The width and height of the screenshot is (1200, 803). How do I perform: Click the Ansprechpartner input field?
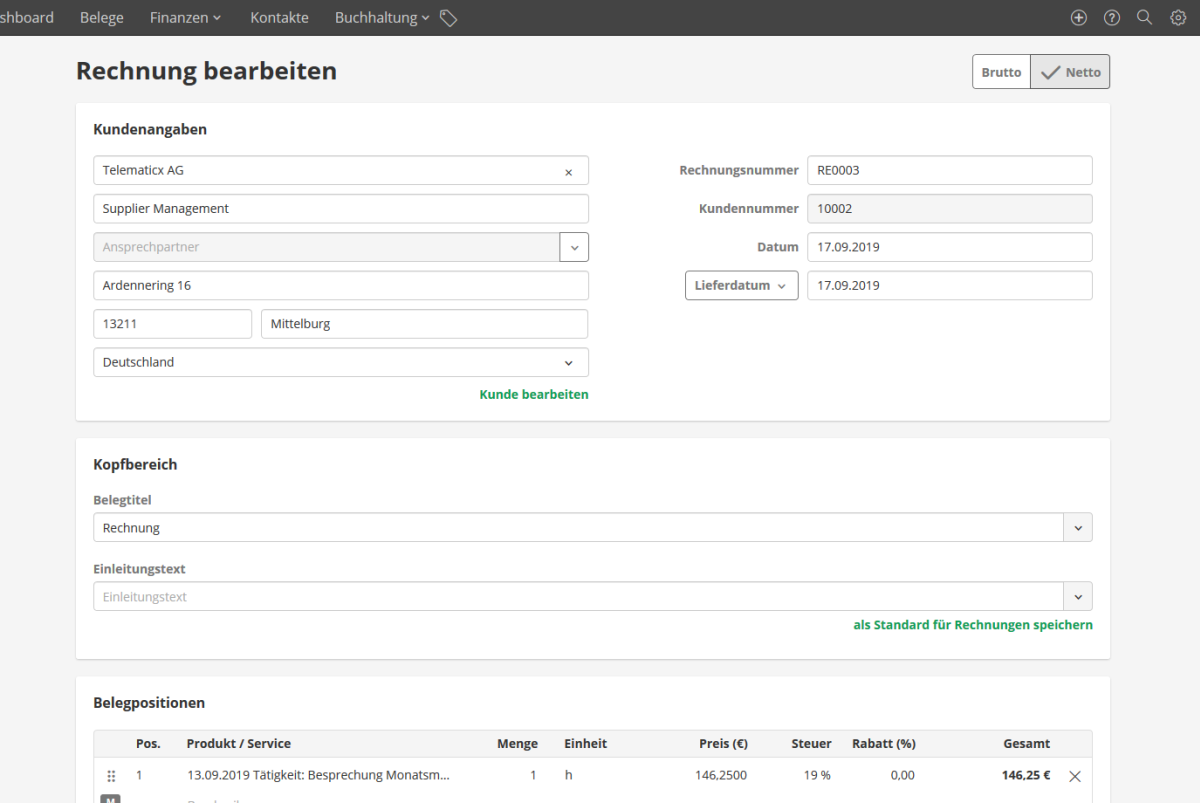click(x=327, y=247)
